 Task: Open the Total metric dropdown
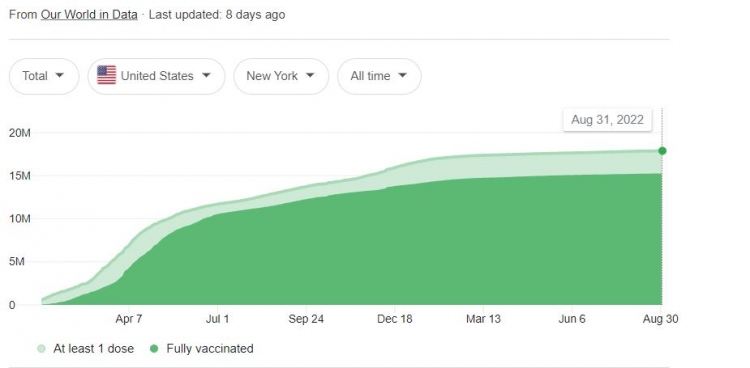pyautogui.click(x=44, y=76)
